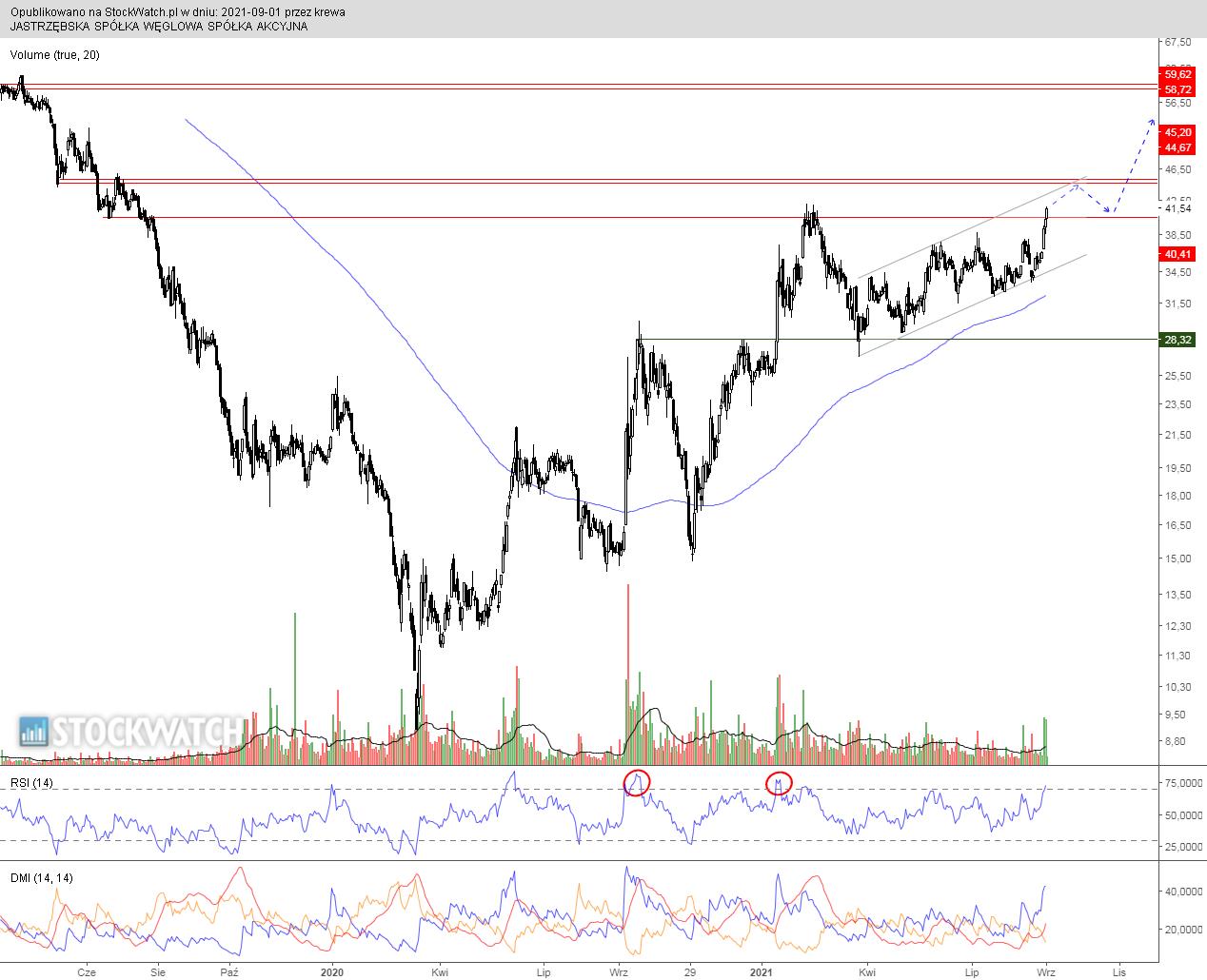Click the 25,50 price axis value
This screenshot has width=1207, height=980.
[1177, 376]
